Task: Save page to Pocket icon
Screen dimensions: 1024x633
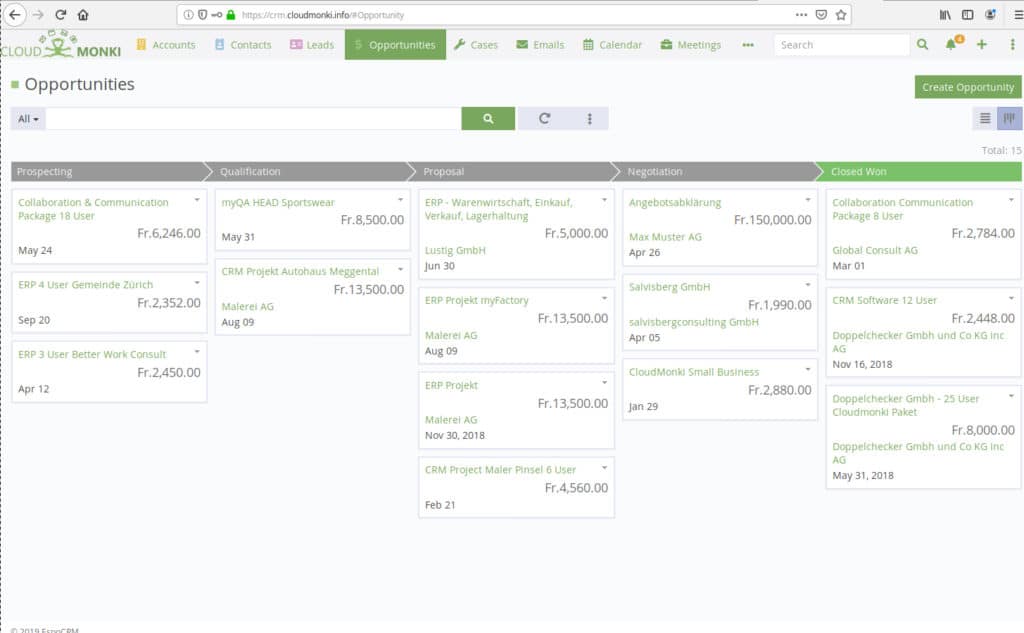Action: pyautogui.click(x=822, y=14)
